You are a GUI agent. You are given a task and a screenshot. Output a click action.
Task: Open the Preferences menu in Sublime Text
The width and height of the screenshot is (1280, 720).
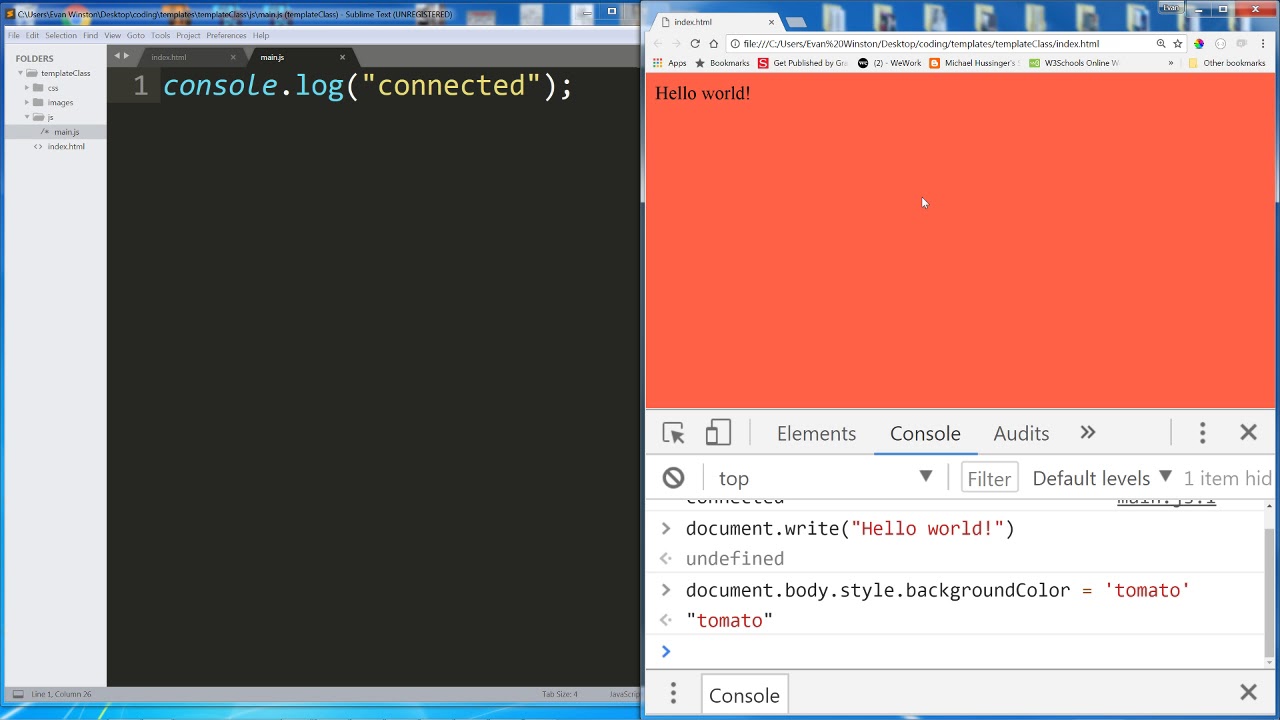[x=226, y=35]
